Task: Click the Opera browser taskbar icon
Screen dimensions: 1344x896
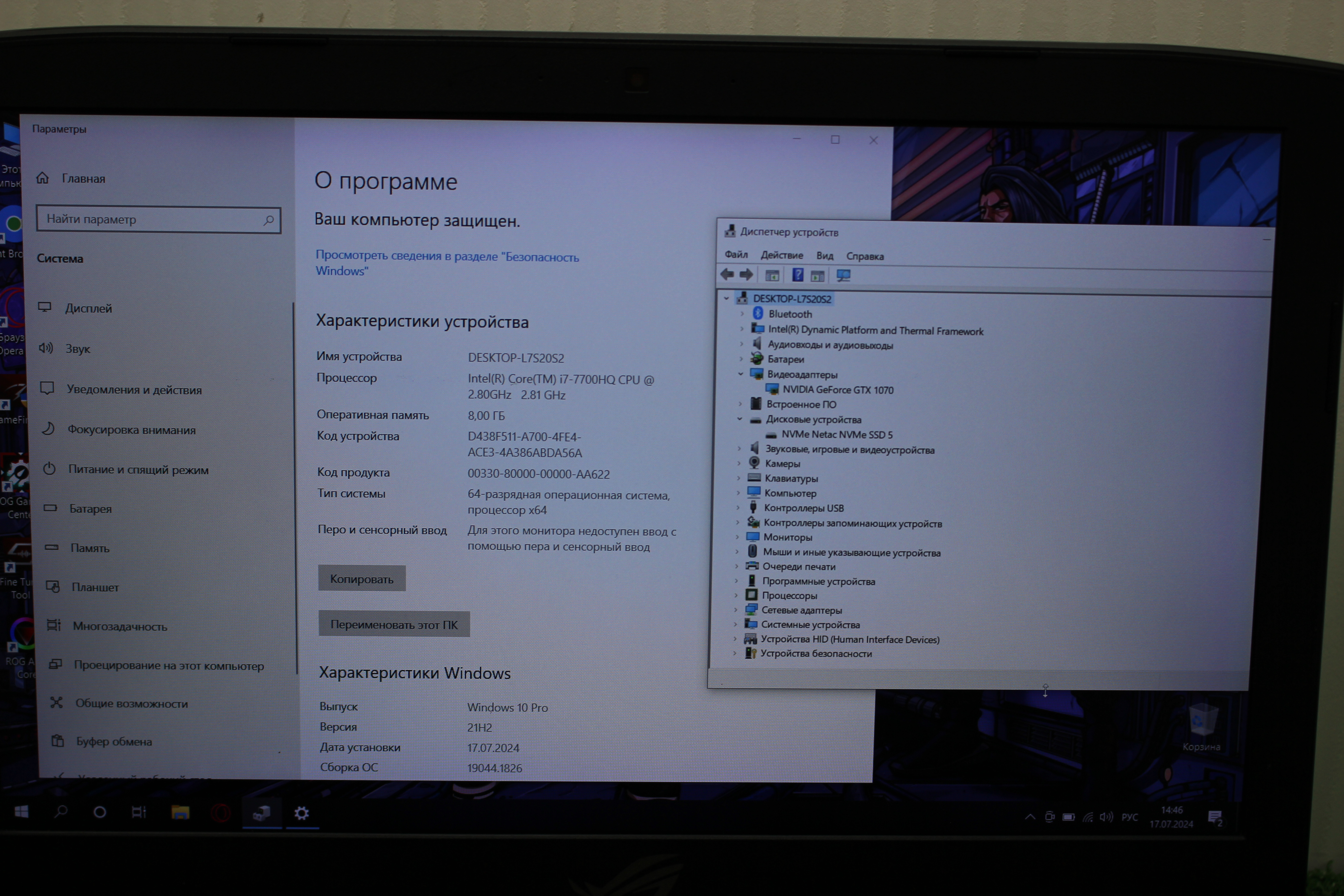Action: [221, 813]
